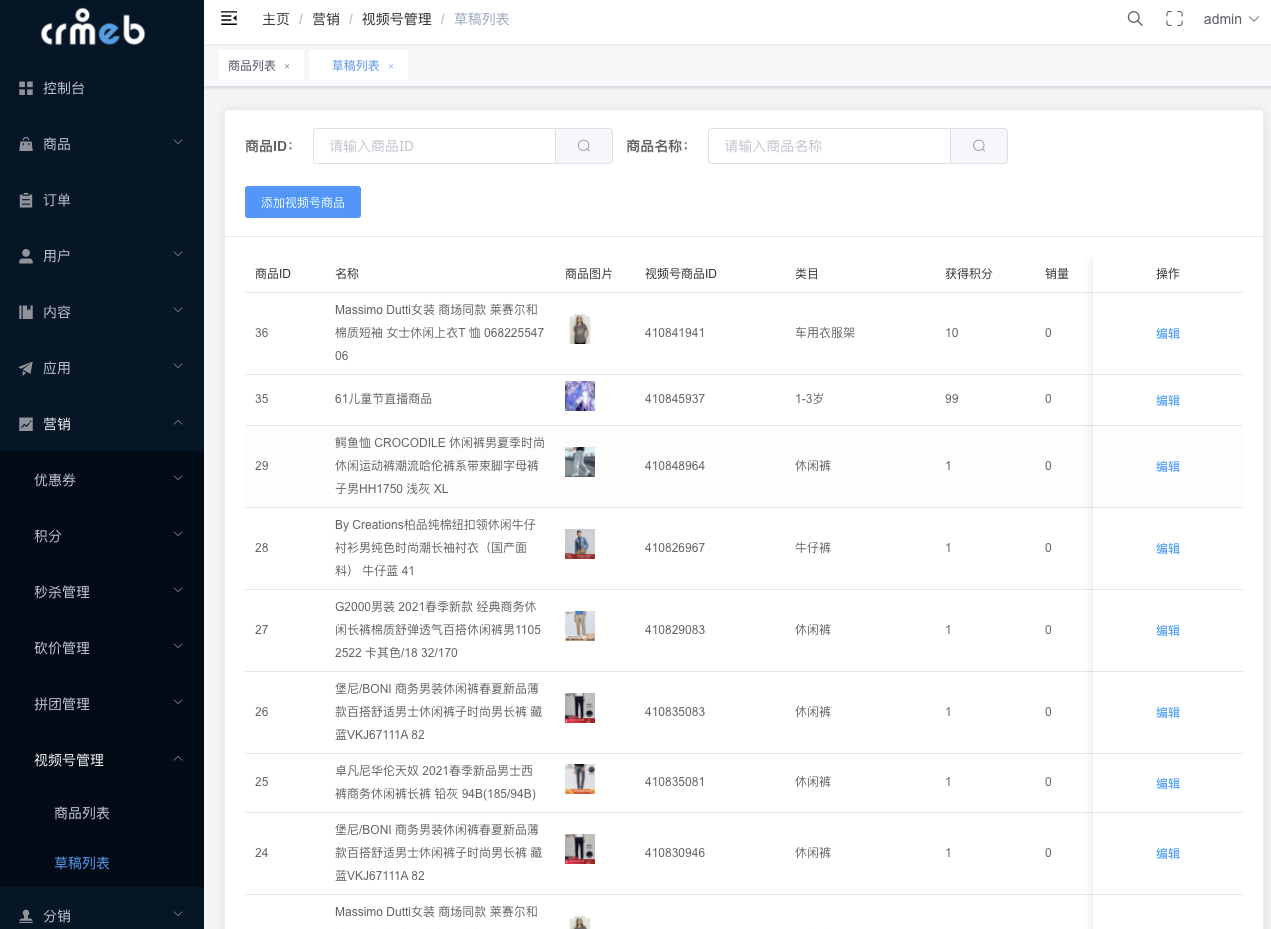This screenshot has height=929, width=1271.
Task: Select the 控制台 dashboard icon
Action: (x=24, y=87)
